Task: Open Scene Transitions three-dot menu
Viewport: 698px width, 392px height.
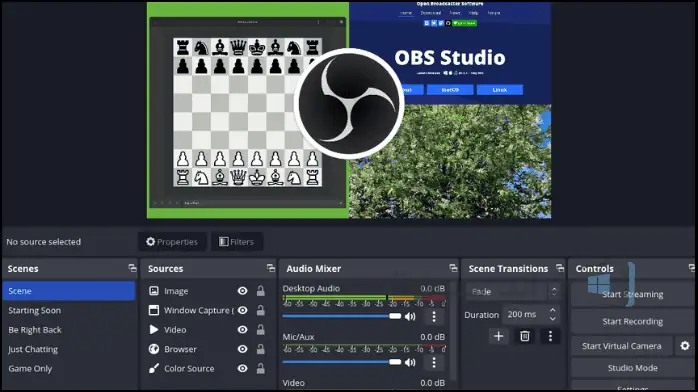Action: (x=550, y=336)
